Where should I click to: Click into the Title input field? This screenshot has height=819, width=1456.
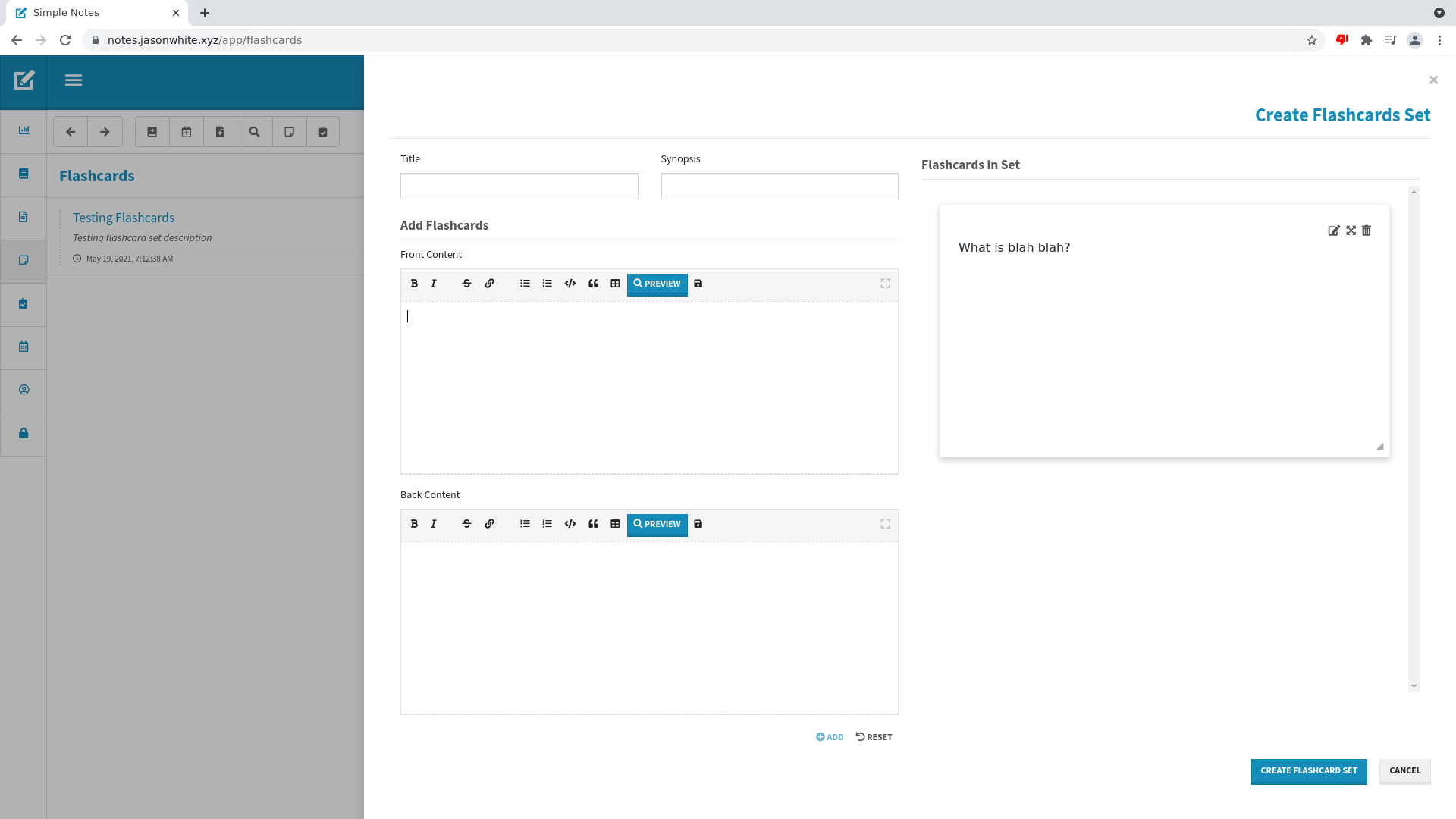519,187
